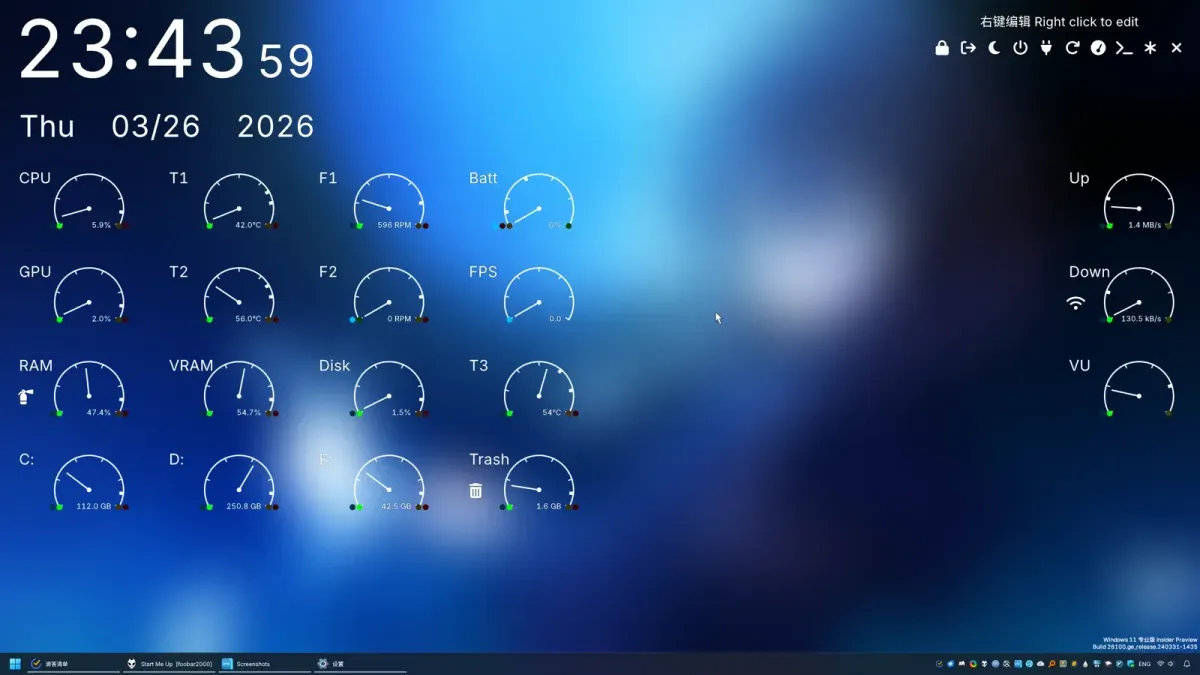Click the GPU gauge dial
The image size is (1200, 675).
click(x=89, y=298)
